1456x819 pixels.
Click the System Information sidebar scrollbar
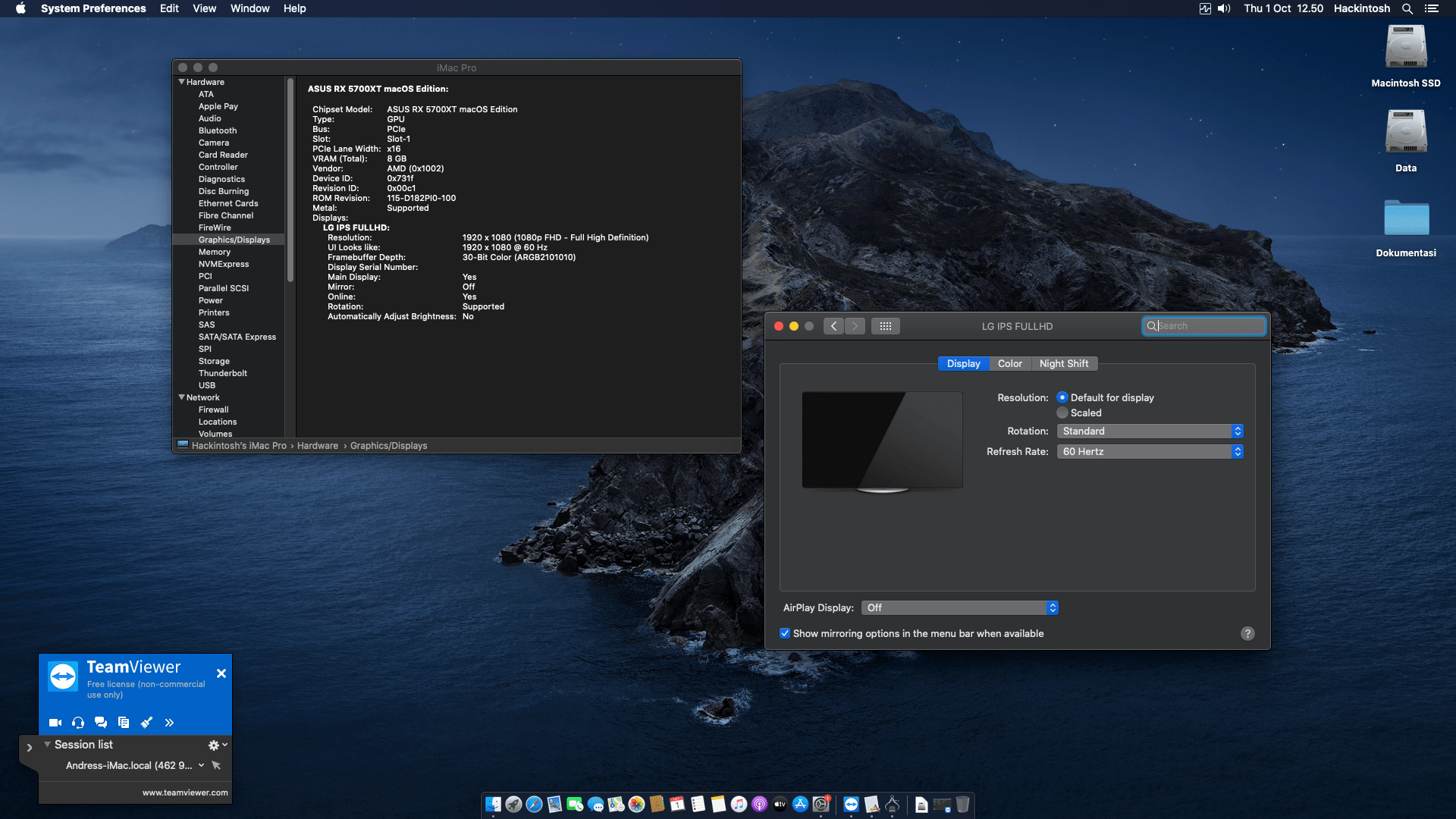pos(290,180)
